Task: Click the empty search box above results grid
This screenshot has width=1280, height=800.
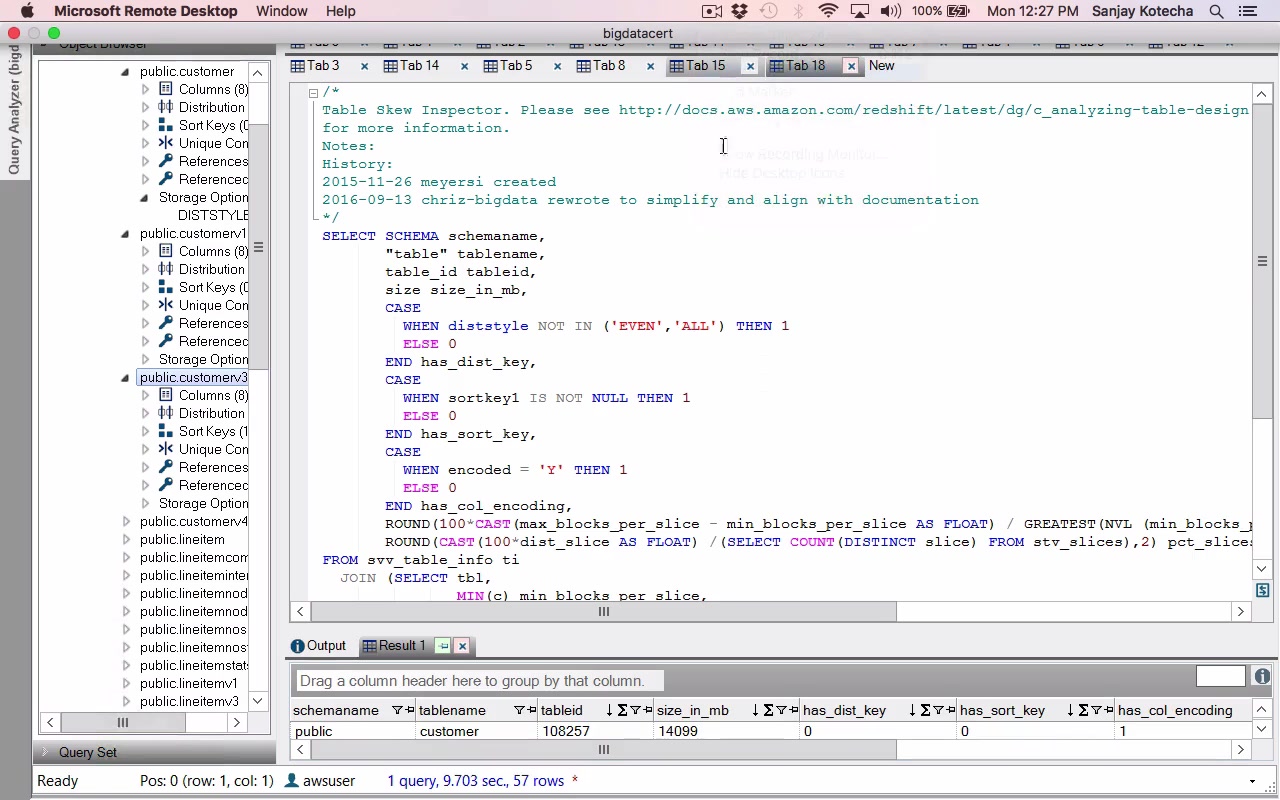Action: pos(1220,677)
